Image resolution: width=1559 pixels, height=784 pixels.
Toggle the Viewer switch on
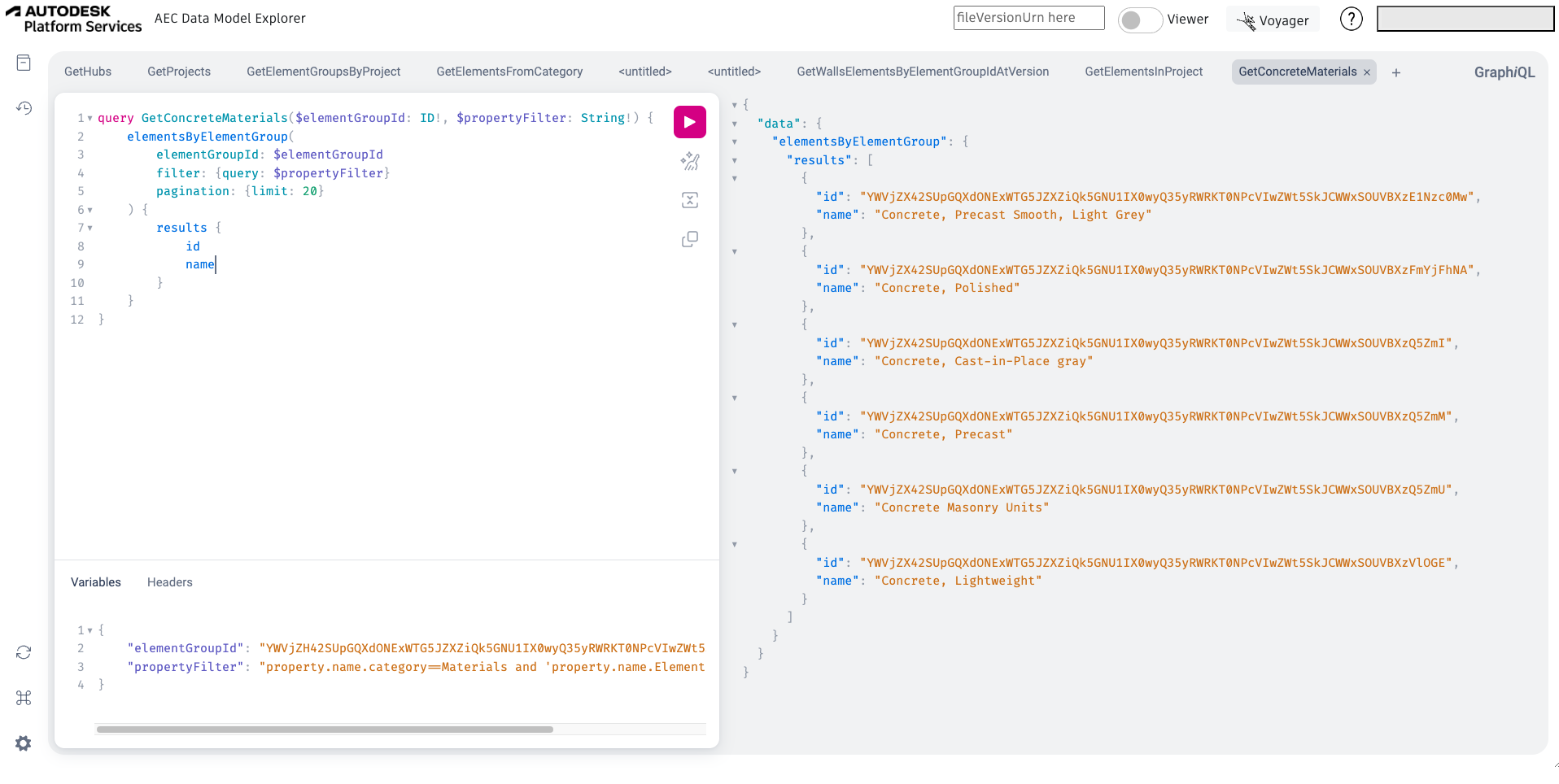[1139, 20]
